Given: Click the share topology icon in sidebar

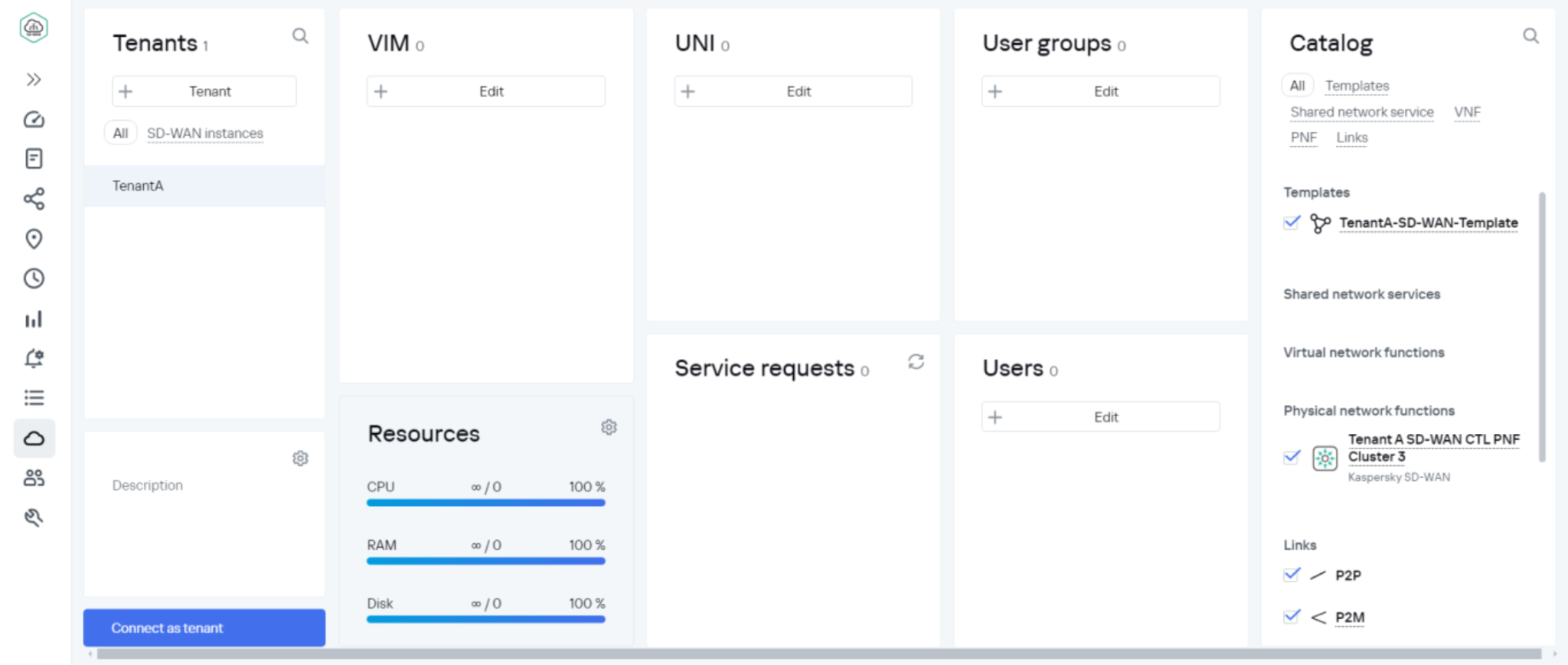Looking at the screenshot, I should [34, 199].
